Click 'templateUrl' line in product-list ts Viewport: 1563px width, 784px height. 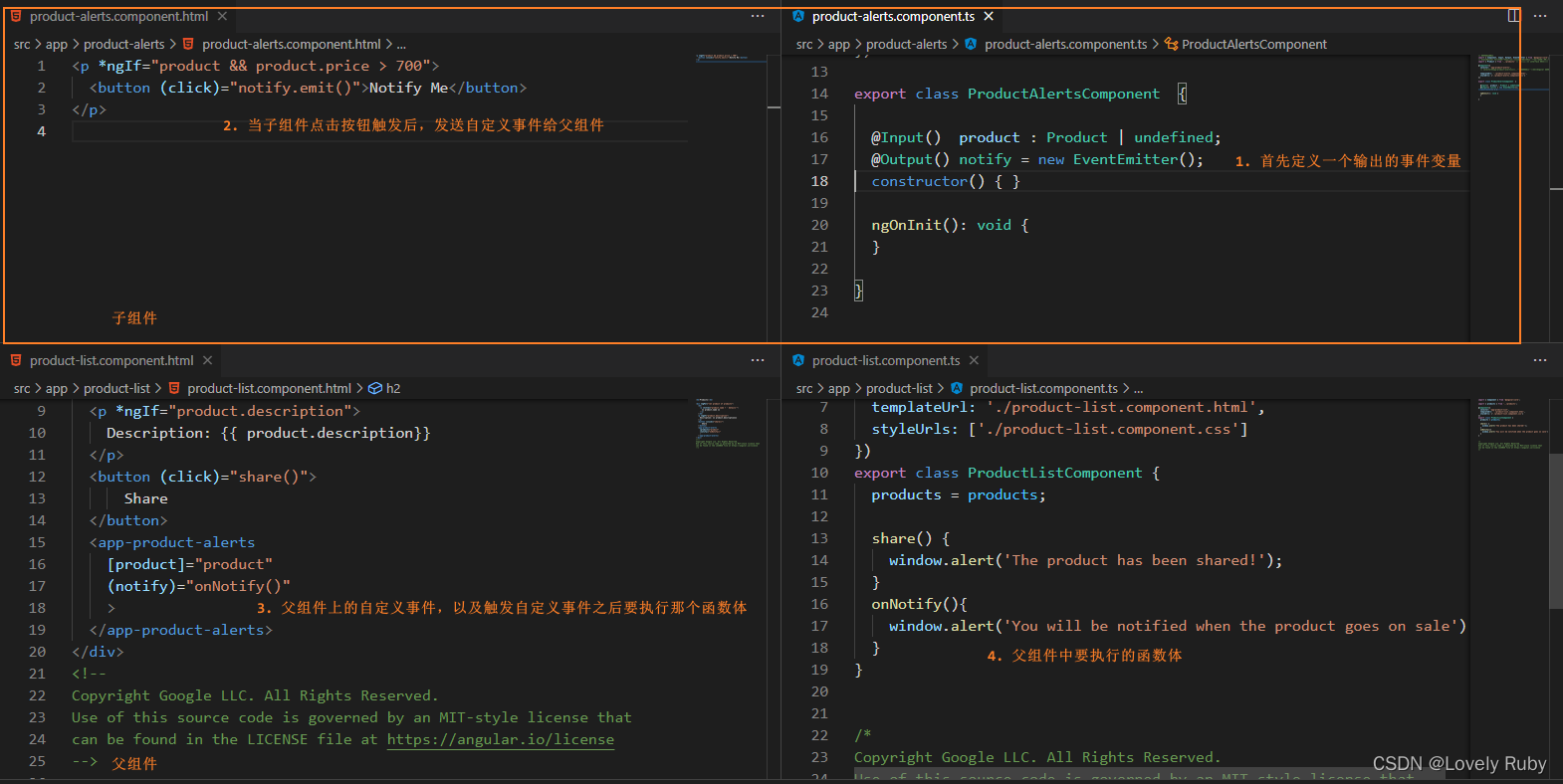point(1068,407)
